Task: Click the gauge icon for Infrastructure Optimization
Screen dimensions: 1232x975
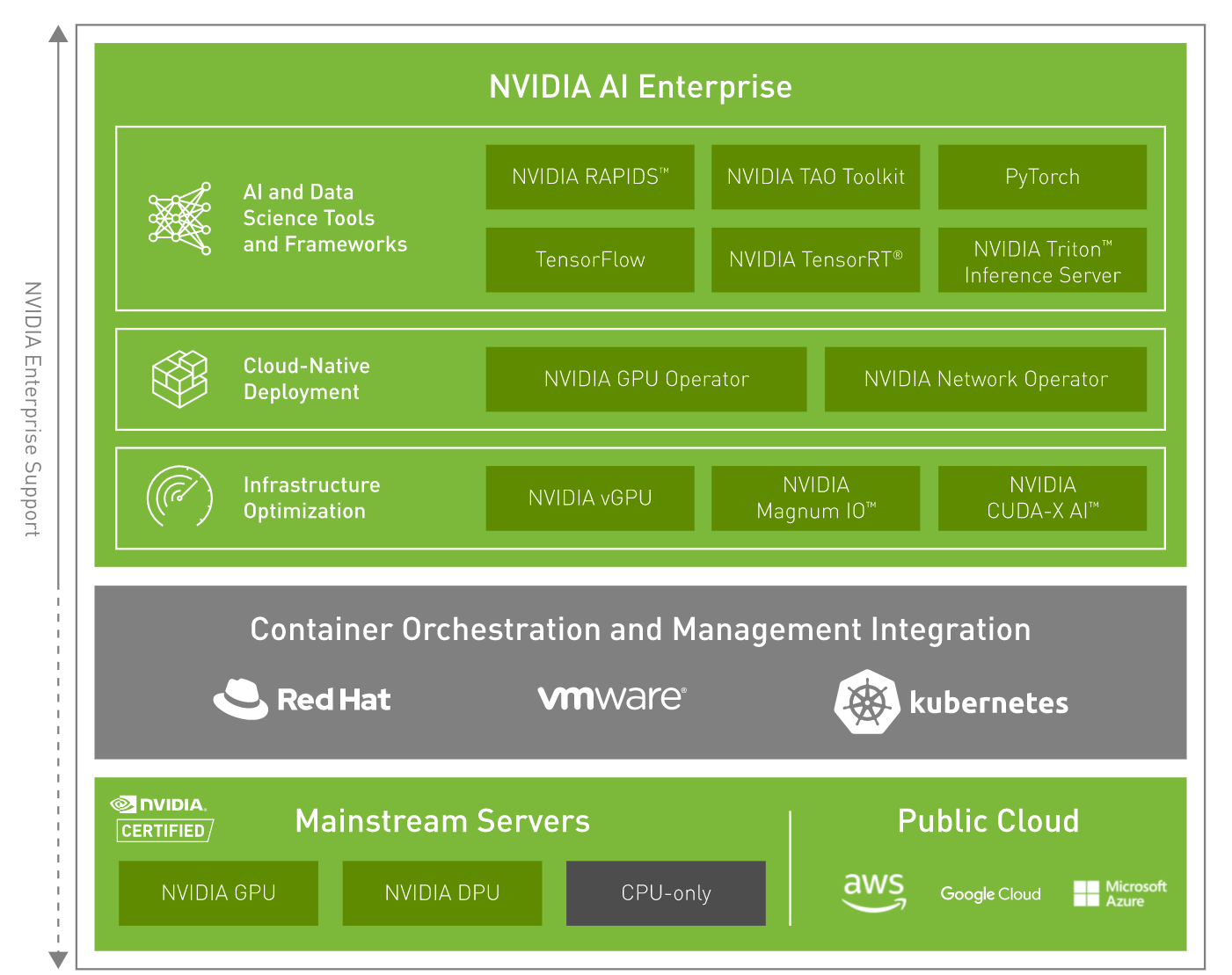Action: coord(179,497)
